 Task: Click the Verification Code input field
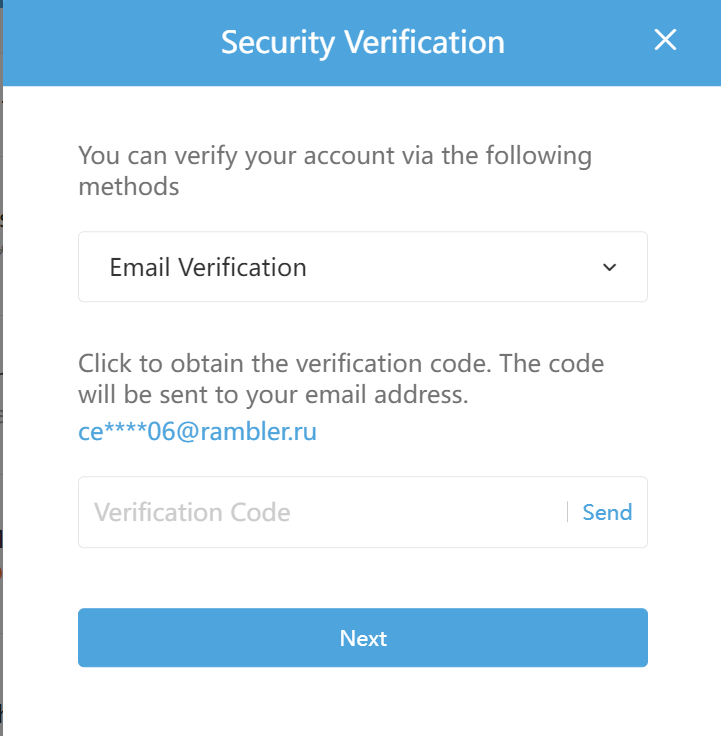pos(320,512)
